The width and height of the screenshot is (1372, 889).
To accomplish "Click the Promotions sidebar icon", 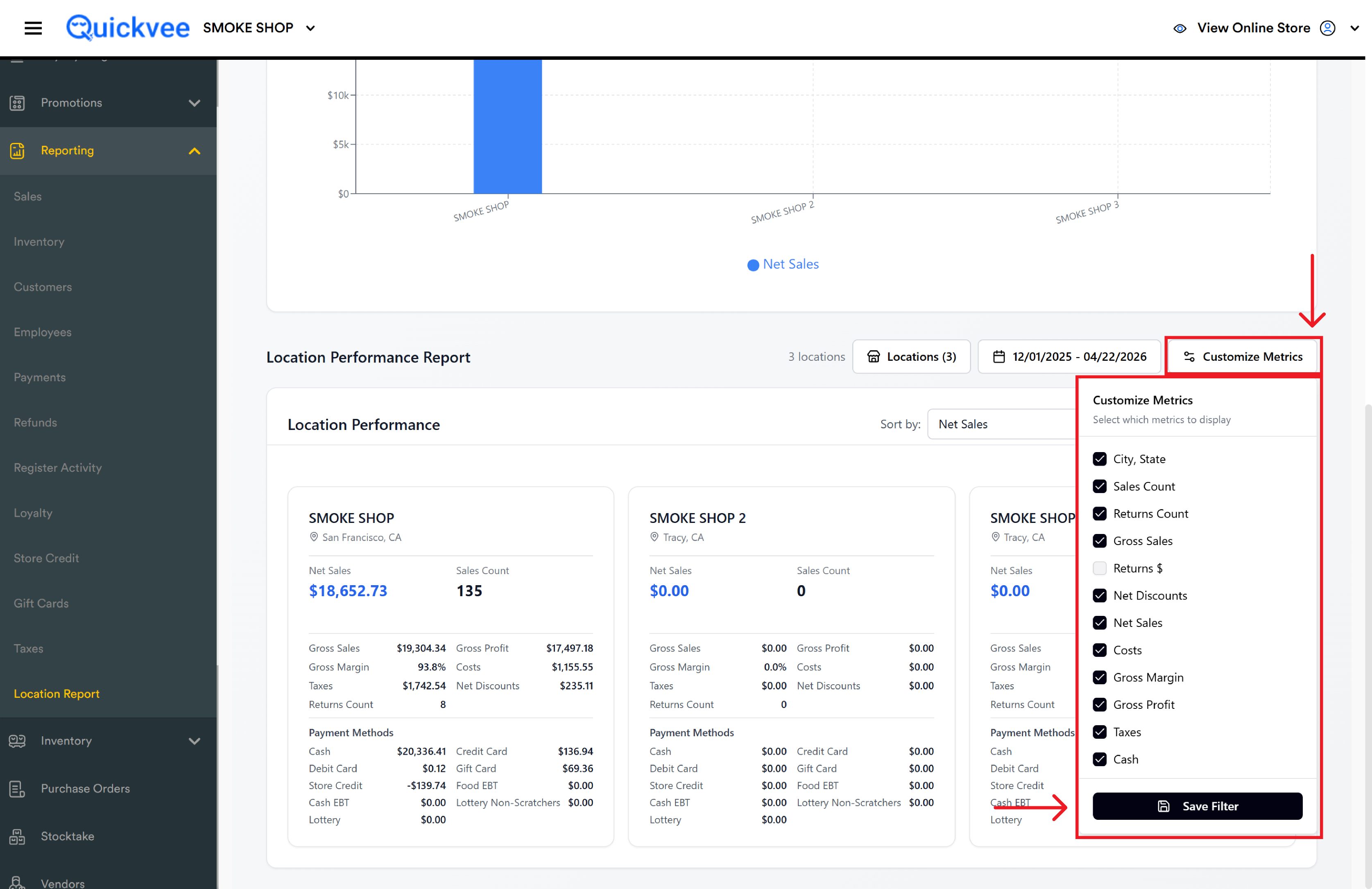I will (x=17, y=103).
